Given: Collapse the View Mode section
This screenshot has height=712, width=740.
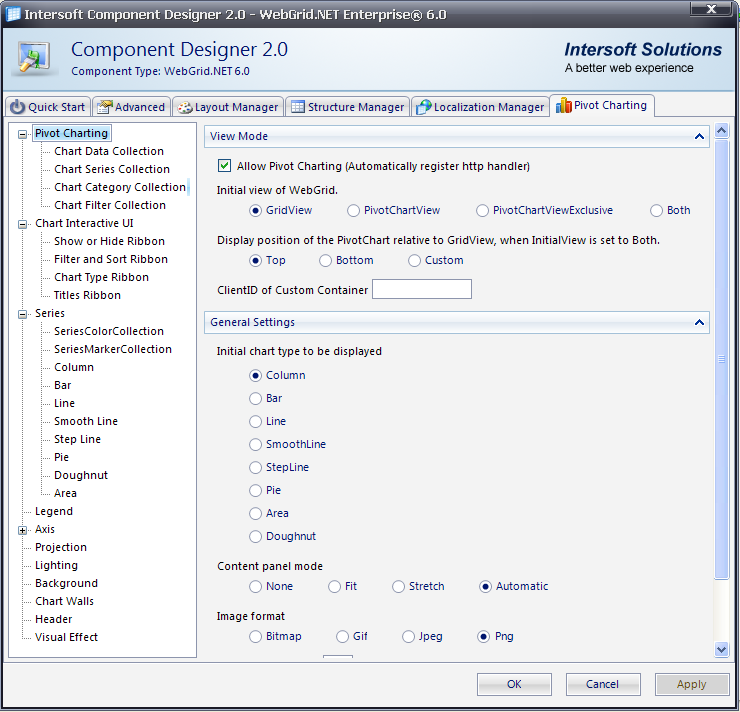Looking at the screenshot, I should point(699,136).
